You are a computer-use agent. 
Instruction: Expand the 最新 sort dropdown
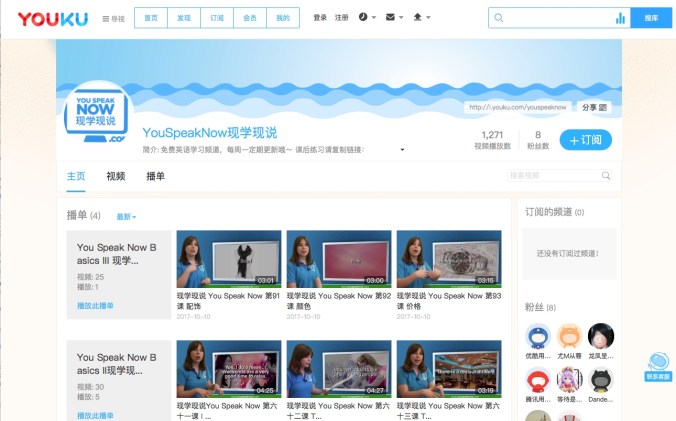(x=126, y=217)
